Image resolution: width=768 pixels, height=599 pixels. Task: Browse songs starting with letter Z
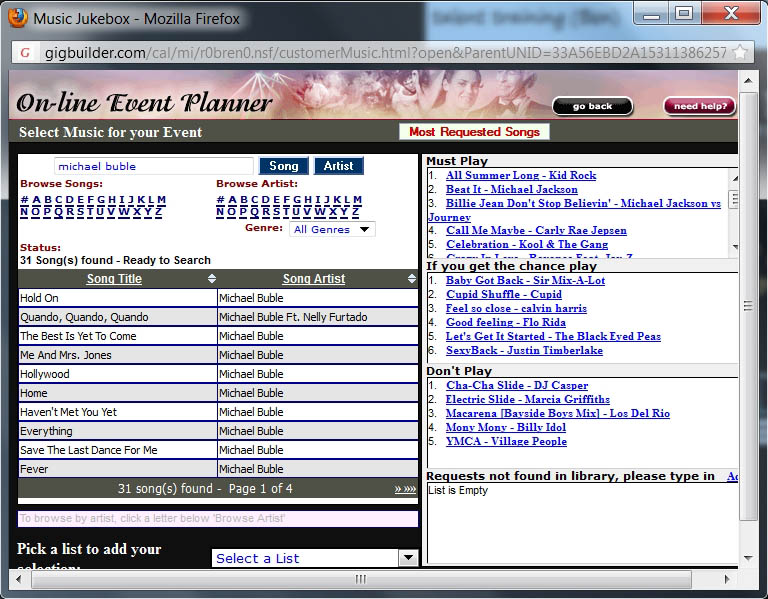[158, 212]
